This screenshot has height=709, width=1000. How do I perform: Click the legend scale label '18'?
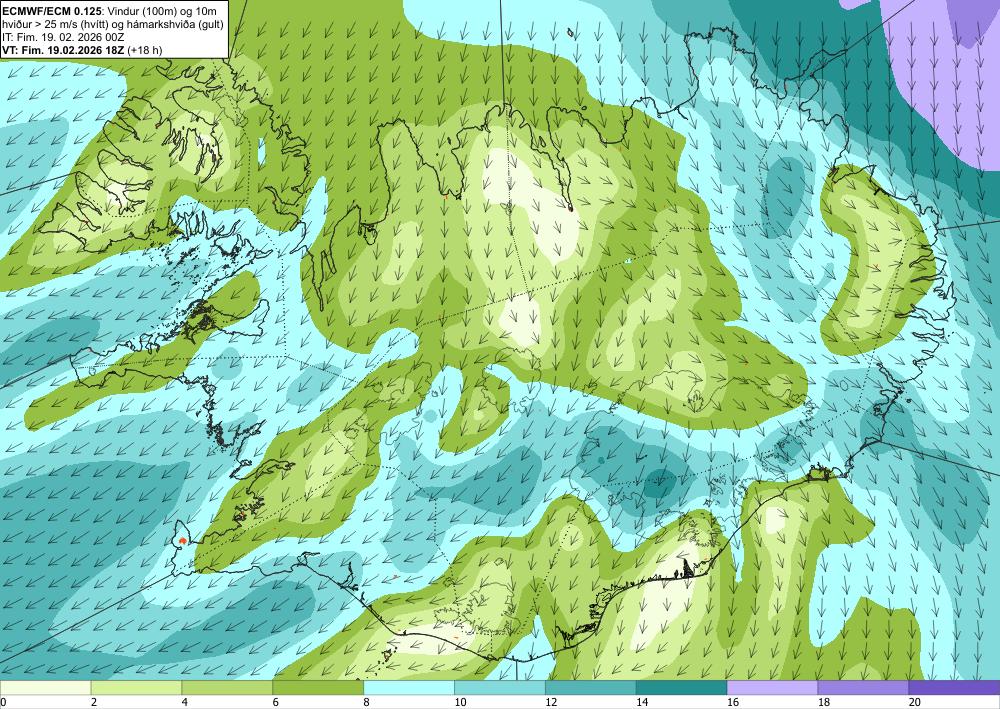point(823,703)
